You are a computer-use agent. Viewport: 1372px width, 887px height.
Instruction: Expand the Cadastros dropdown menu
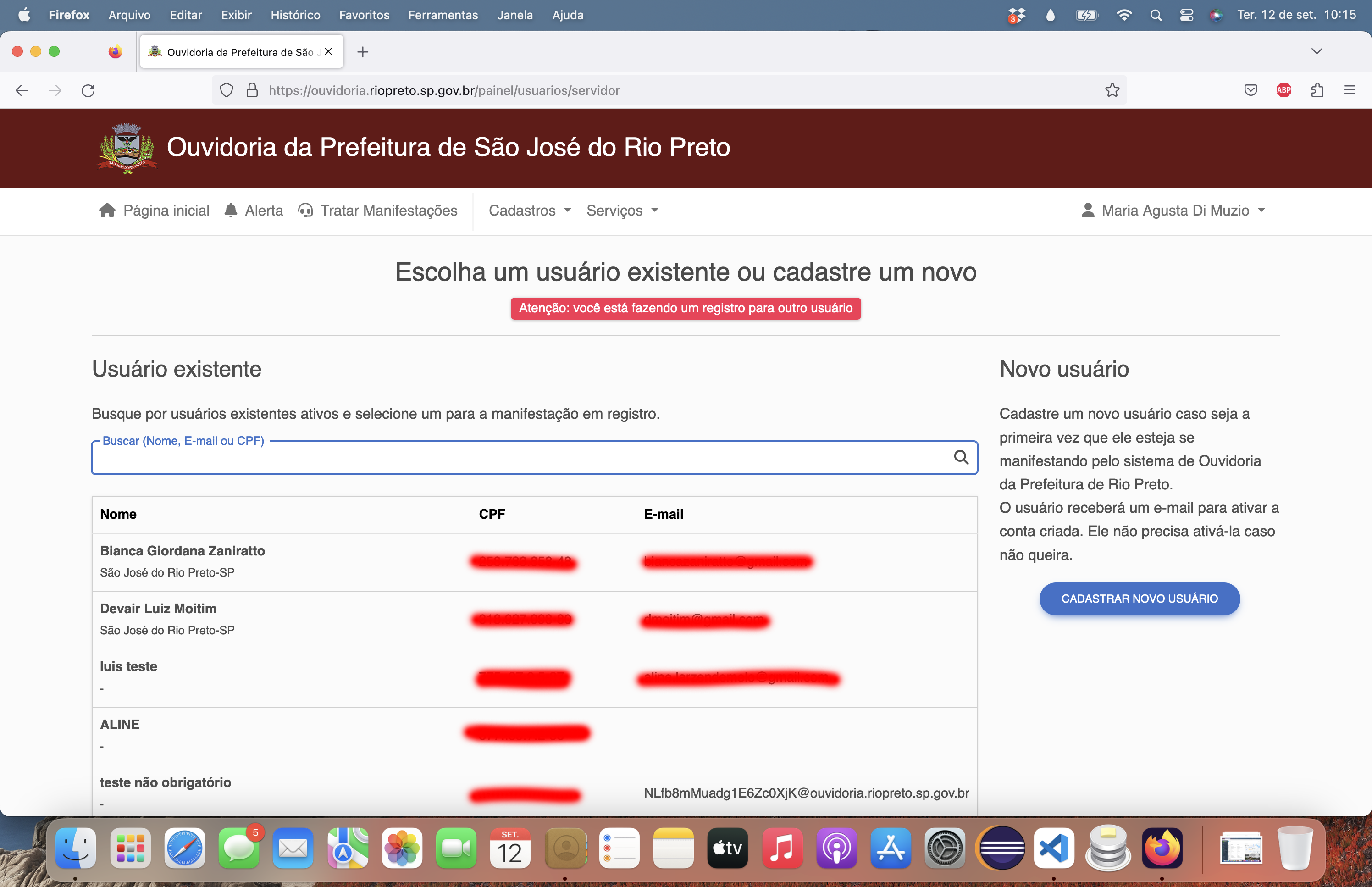pyautogui.click(x=530, y=210)
